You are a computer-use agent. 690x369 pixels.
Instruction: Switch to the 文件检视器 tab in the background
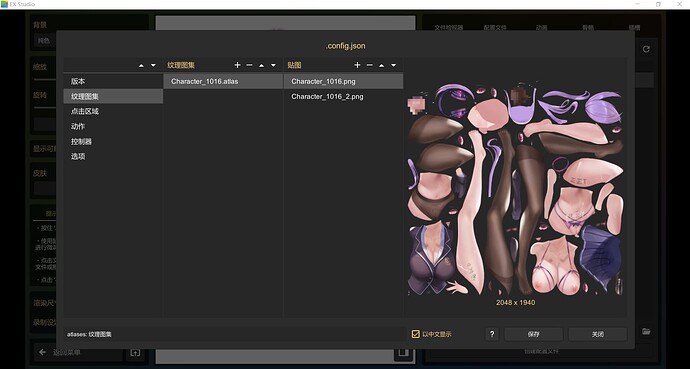tap(449, 27)
